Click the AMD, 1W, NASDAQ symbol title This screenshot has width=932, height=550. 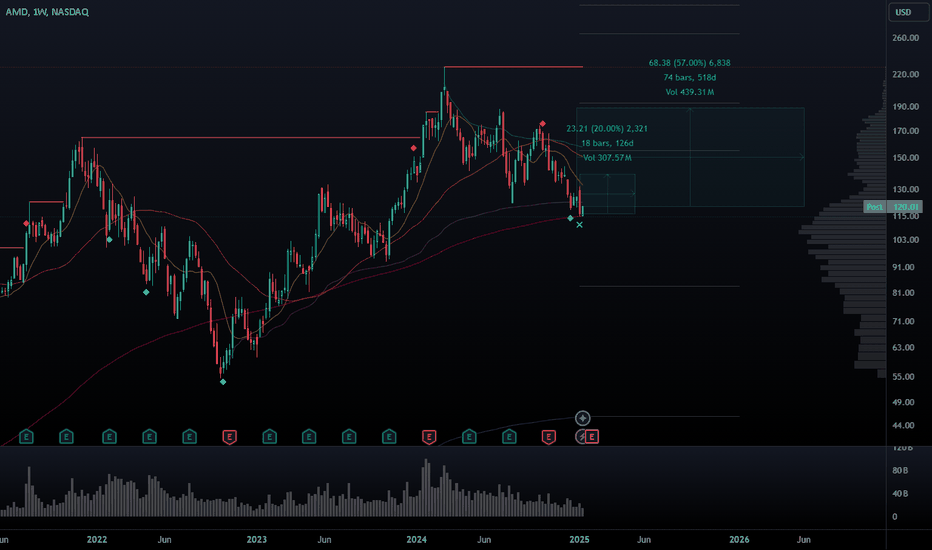[47, 12]
